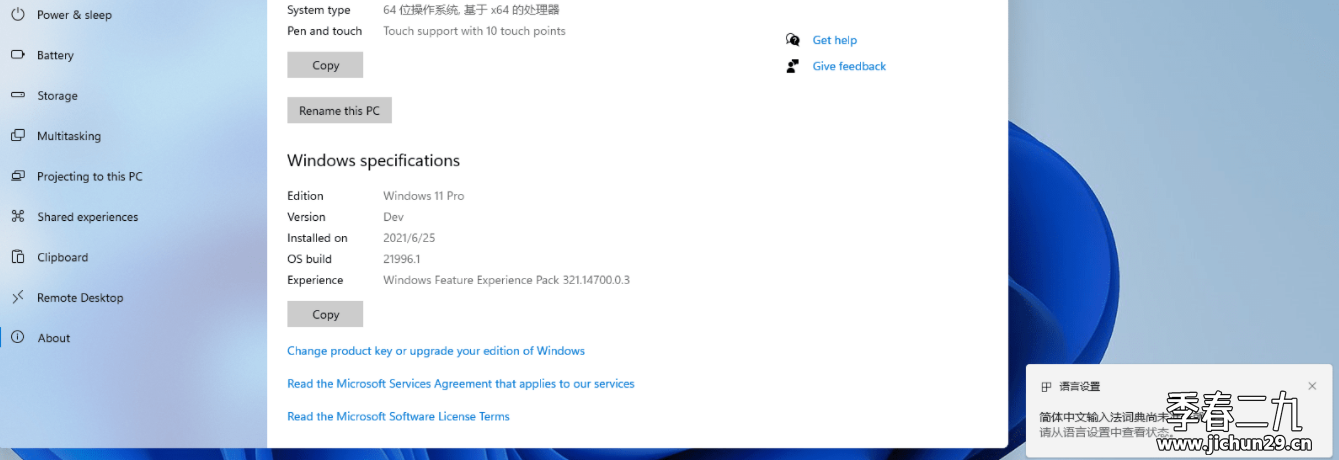This screenshot has width=1339, height=460.
Task: Go to Battery settings
Action: pos(55,55)
